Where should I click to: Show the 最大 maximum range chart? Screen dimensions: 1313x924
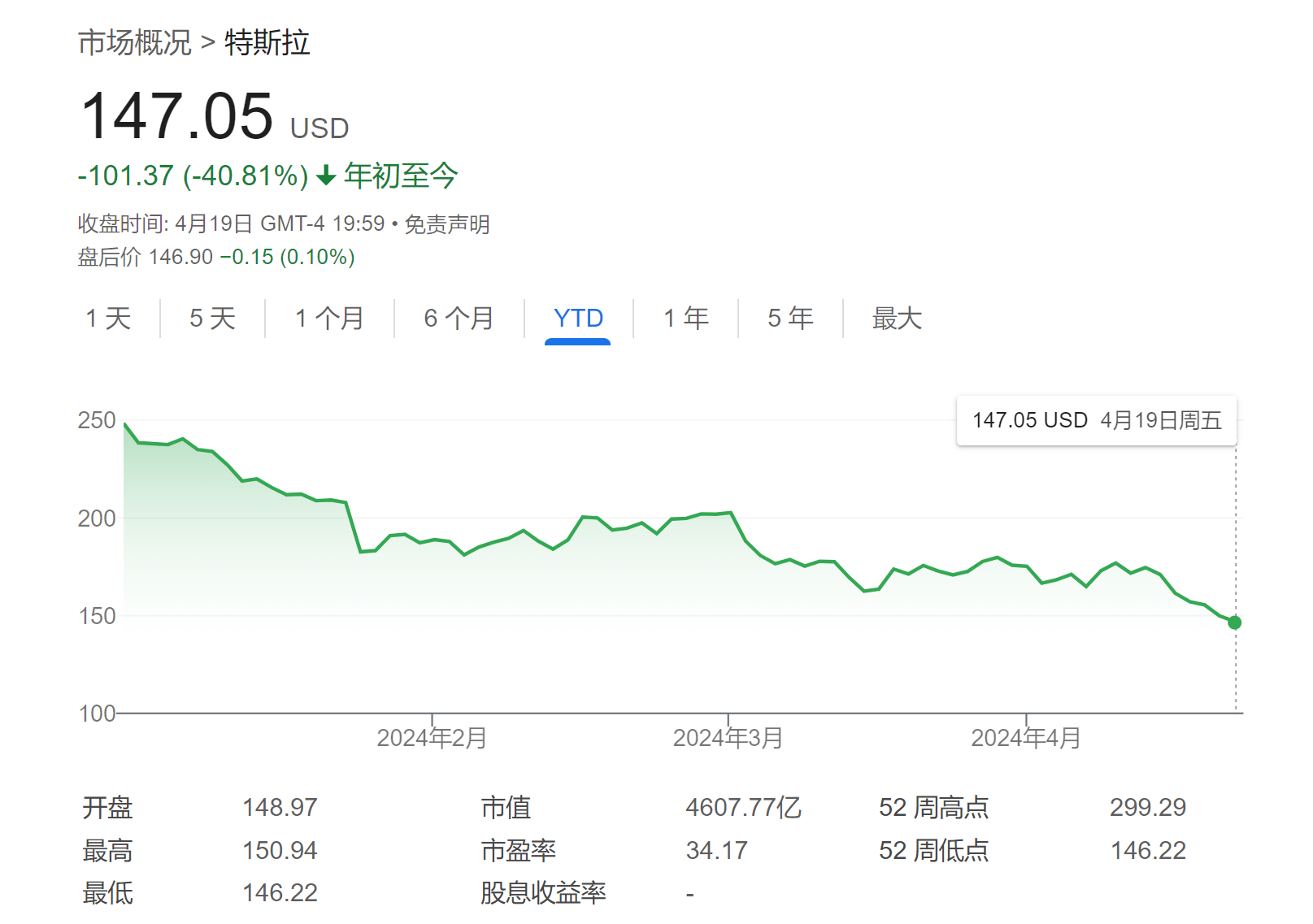(896, 318)
